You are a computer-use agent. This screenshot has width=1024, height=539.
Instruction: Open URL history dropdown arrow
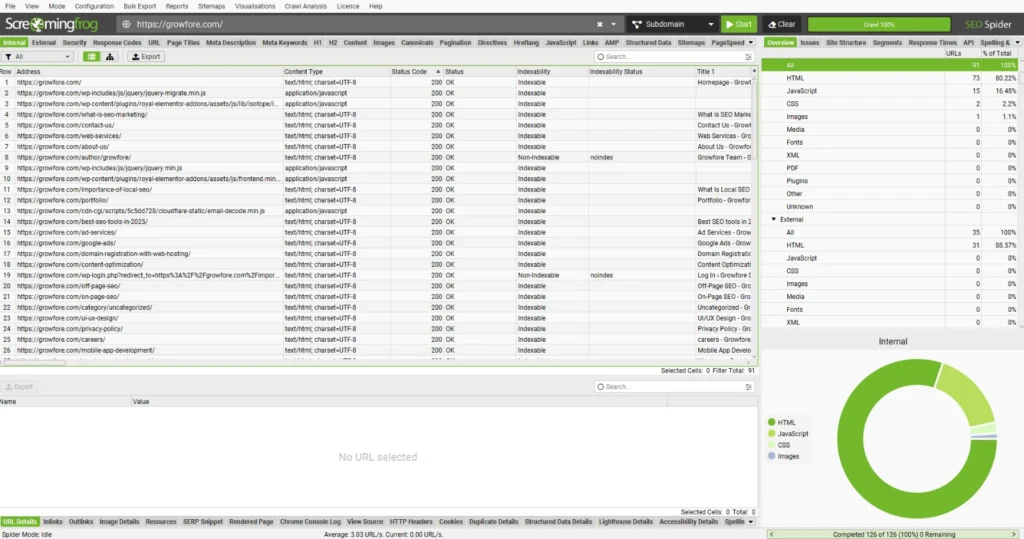(x=613, y=24)
